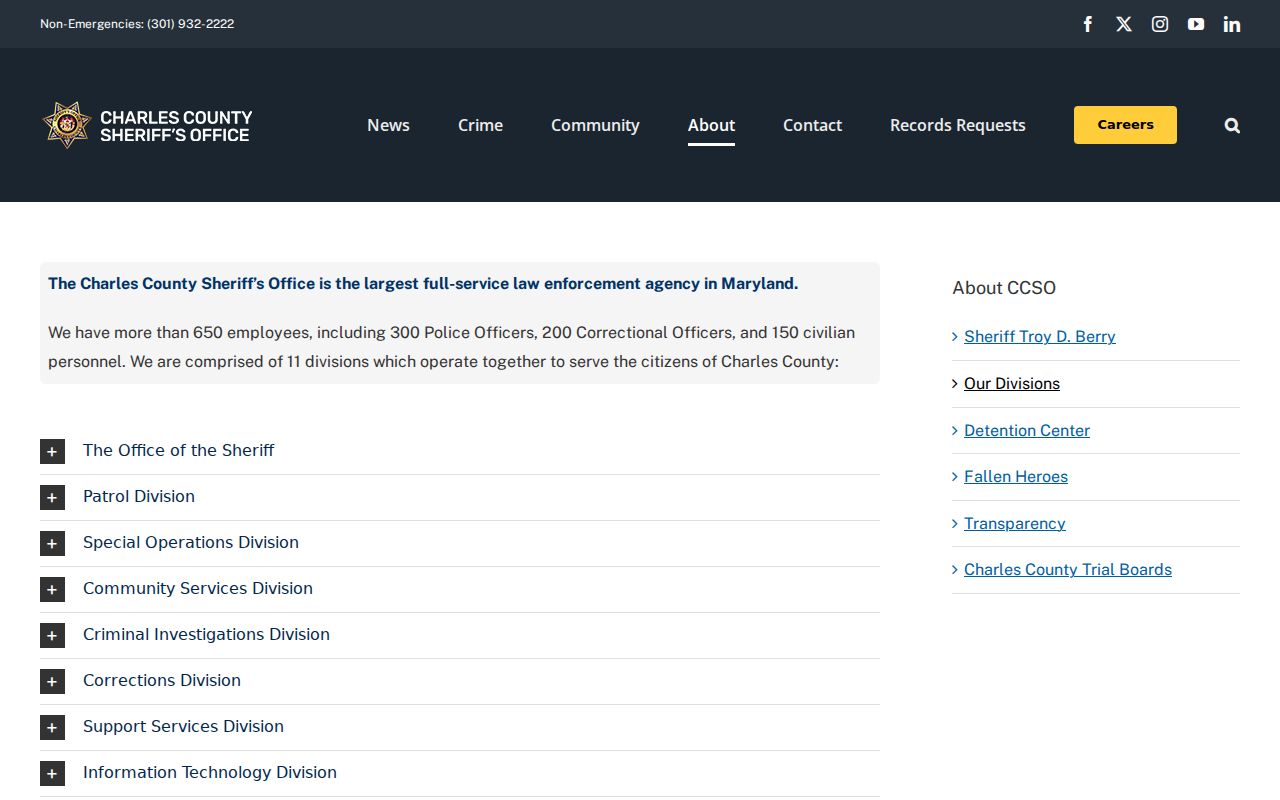
Task: Go to the Contact page
Action: coord(812,125)
